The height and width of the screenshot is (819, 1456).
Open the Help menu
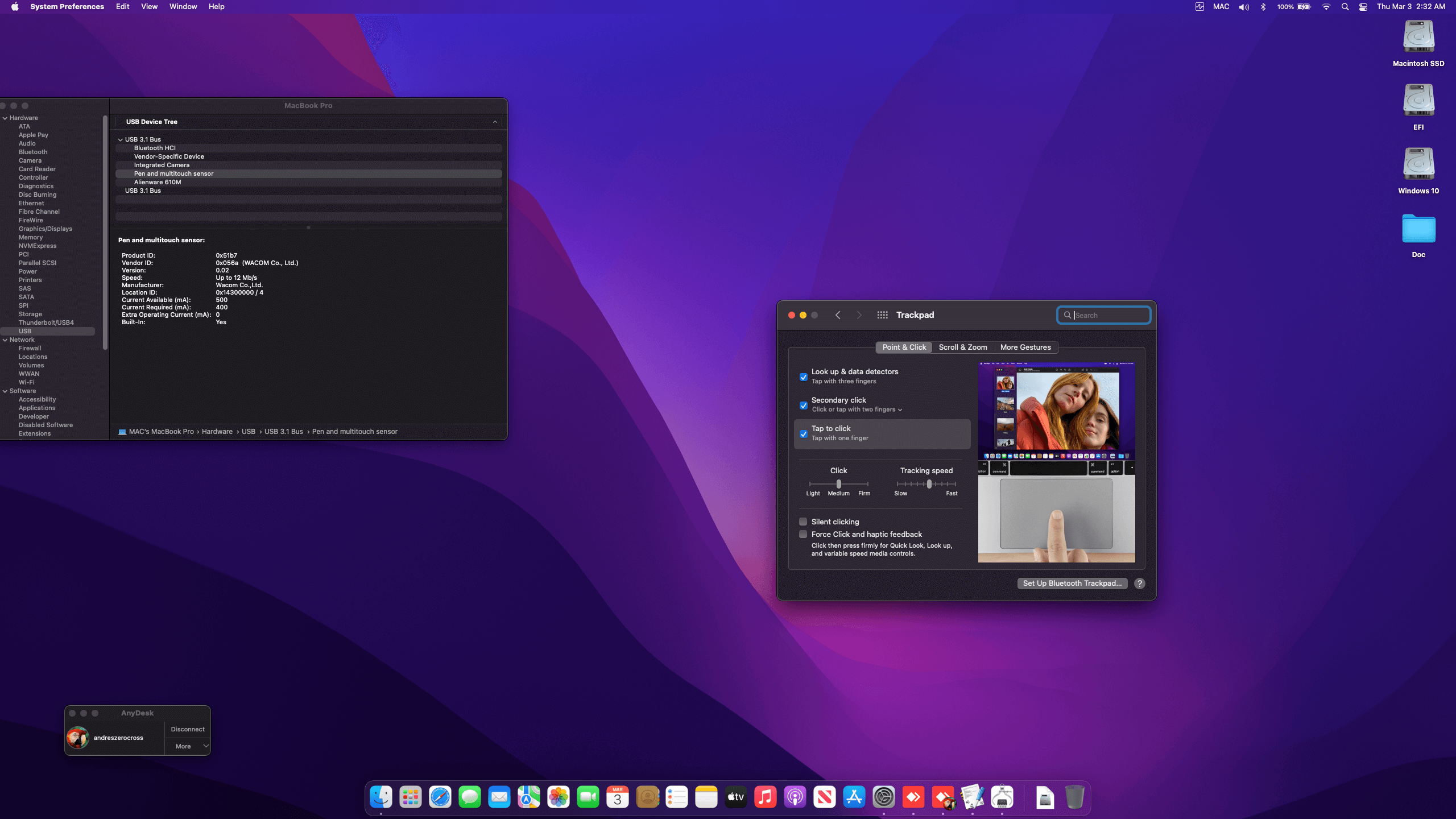pos(216,7)
